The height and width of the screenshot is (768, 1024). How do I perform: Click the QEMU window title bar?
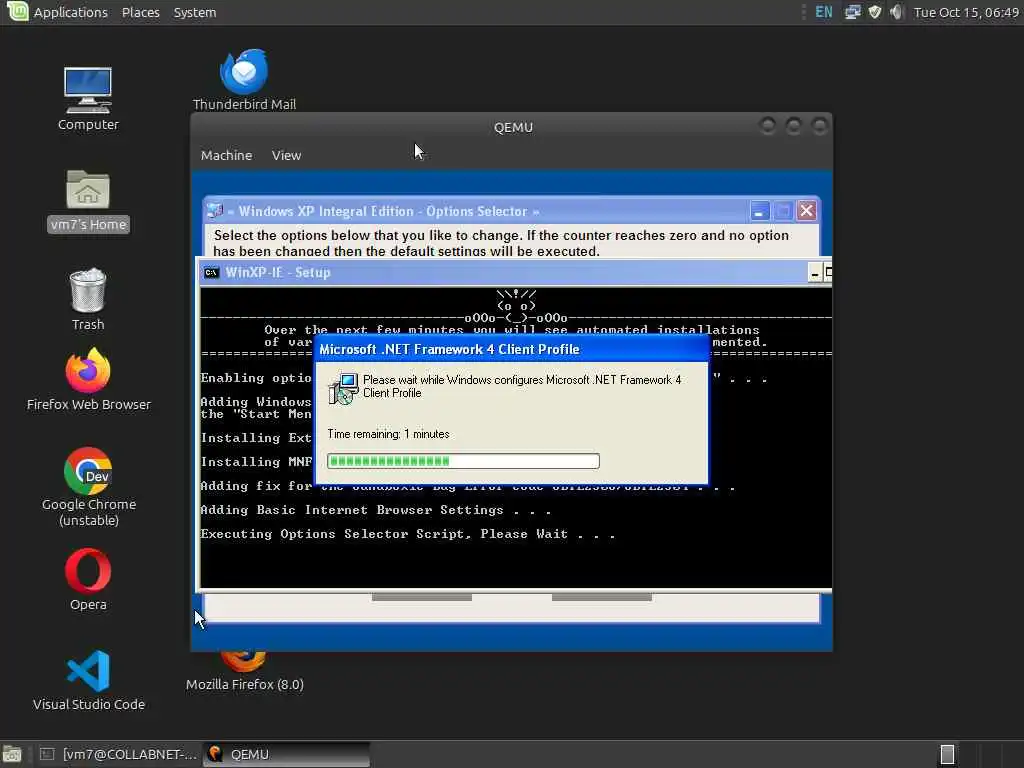tap(513, 127)
